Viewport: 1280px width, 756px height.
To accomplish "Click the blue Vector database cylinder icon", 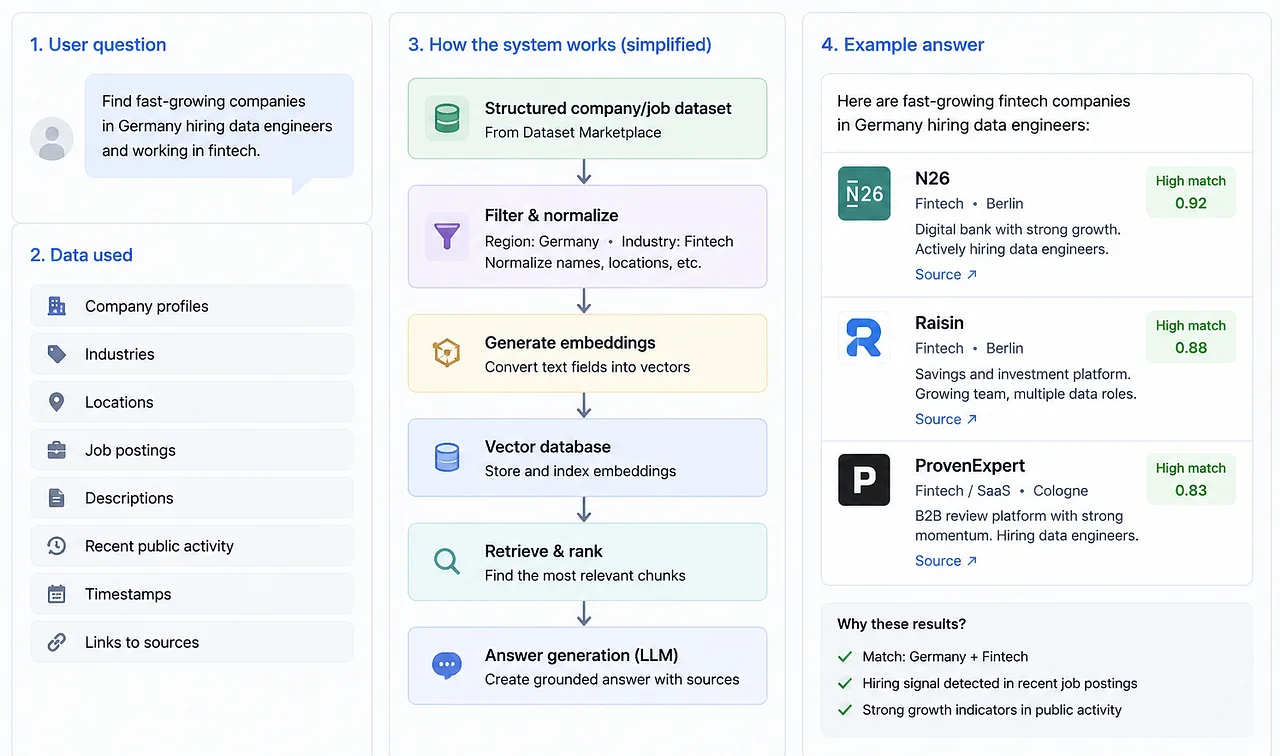I will [x=447, y=458].
